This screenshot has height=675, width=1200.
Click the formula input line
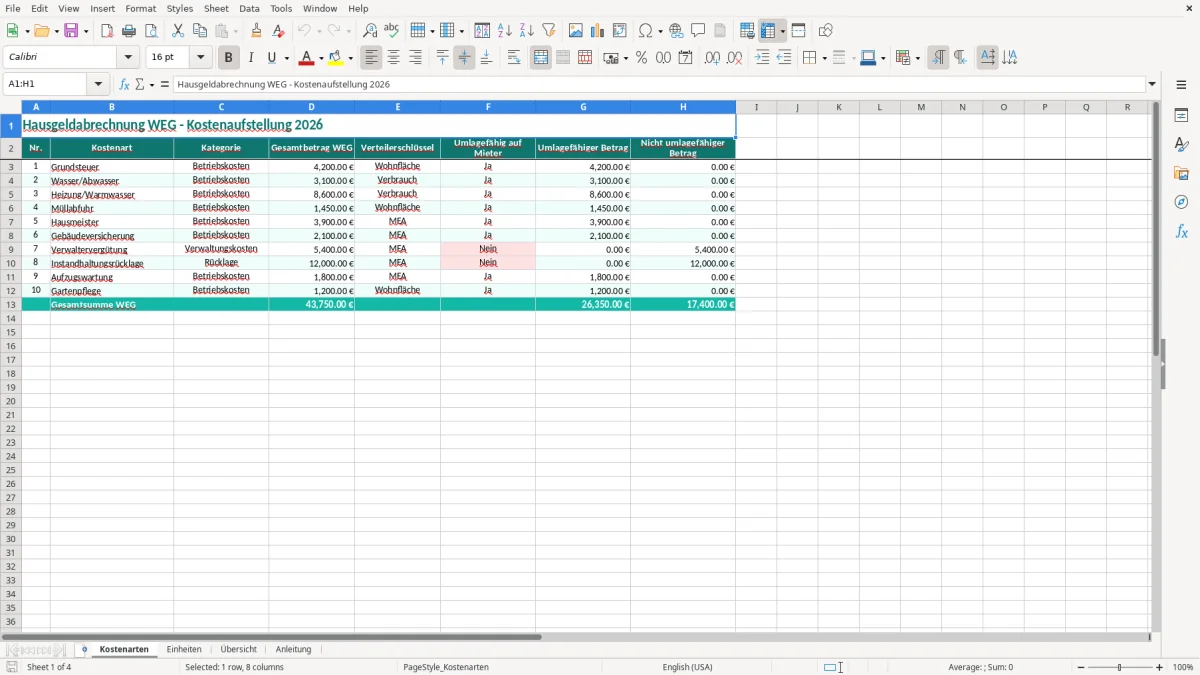[x=658, y=84]
